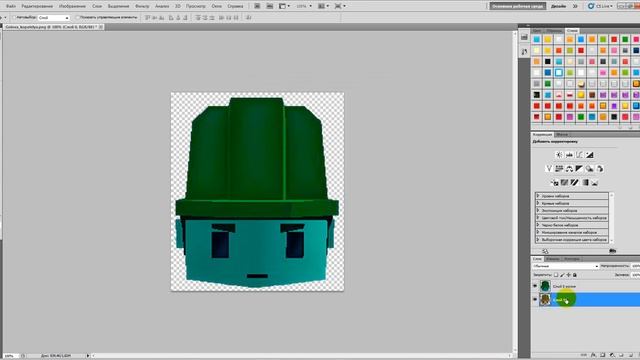Image resolution: width=640 pixels, height=360 pixels.
Task: Add a Color Balance adjustment layer
Action: (569, 169)
